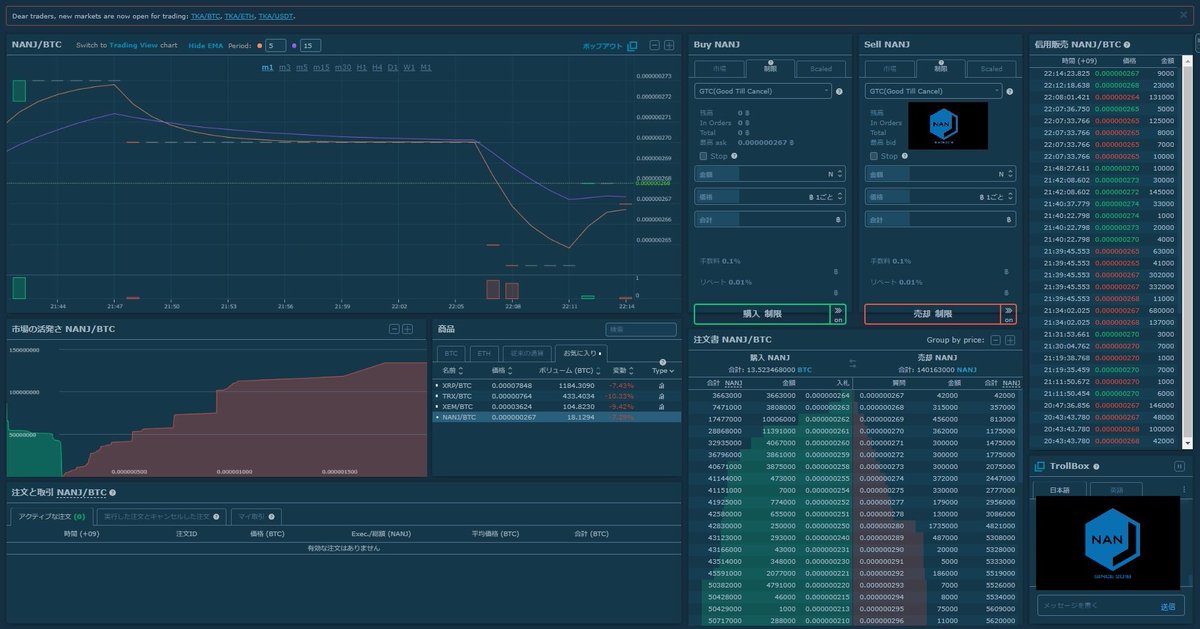Open help icon beside Buy Stop checkbox
1200x629 pixels.
point(735,156)
